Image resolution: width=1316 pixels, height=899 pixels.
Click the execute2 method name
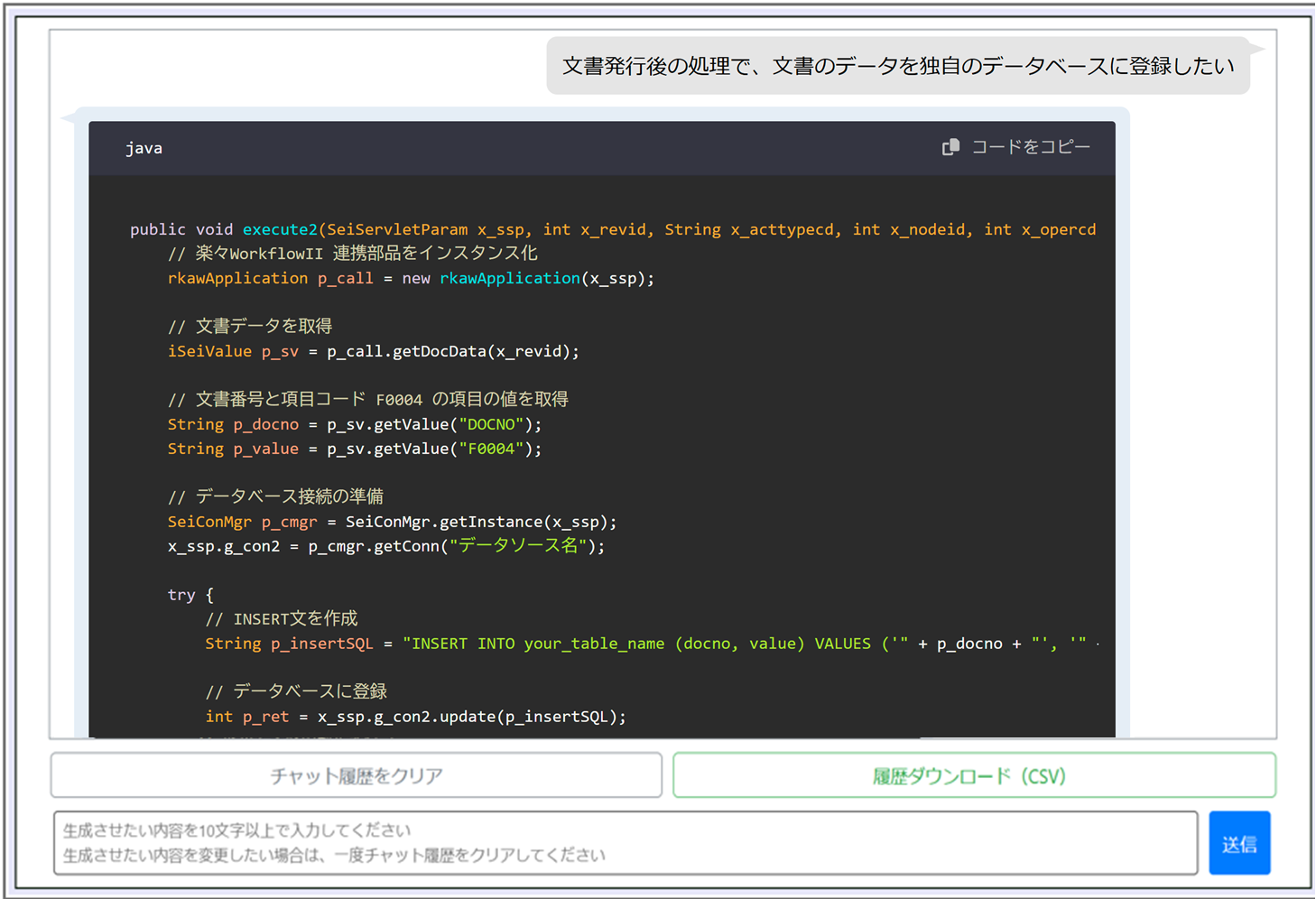coord(279,229)
